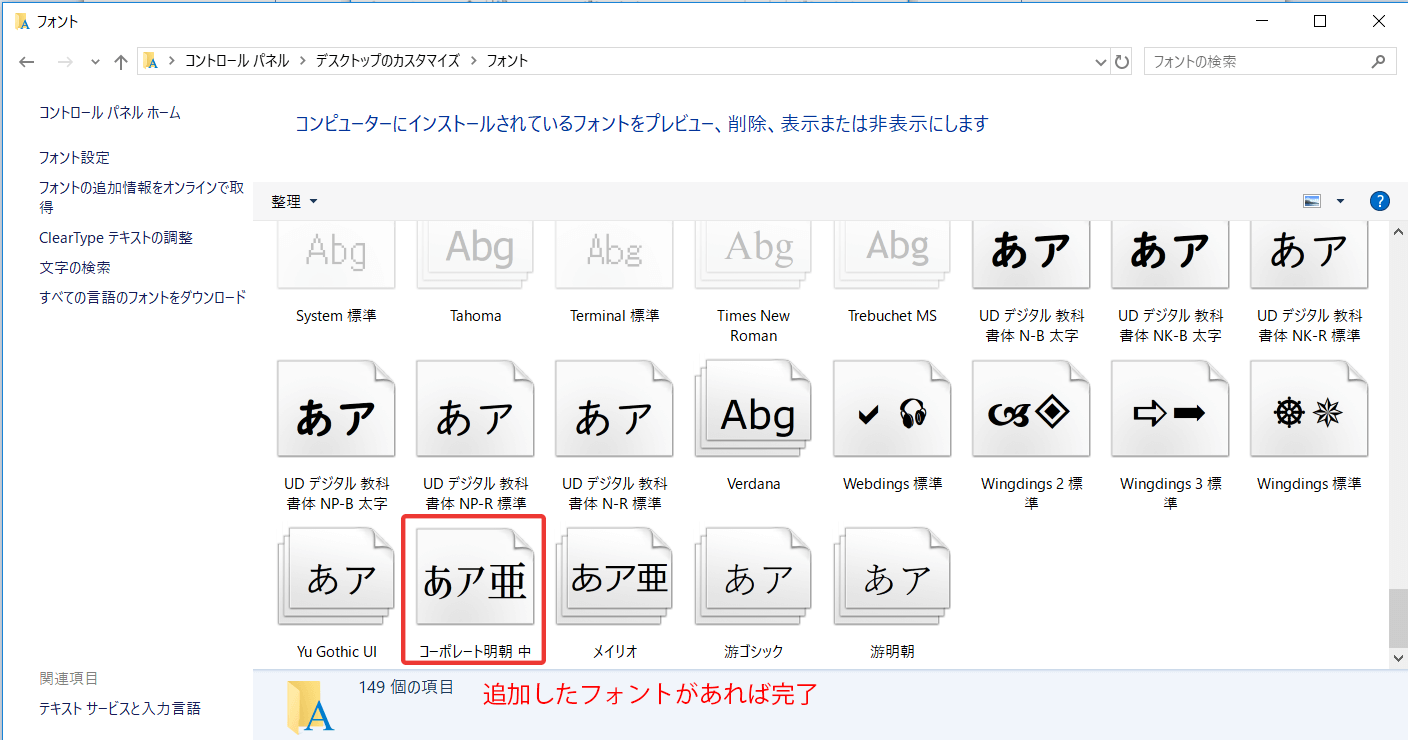Select the 游ゴシック font thumbnail
1408x740 pixels.
(x=753, y=581)
